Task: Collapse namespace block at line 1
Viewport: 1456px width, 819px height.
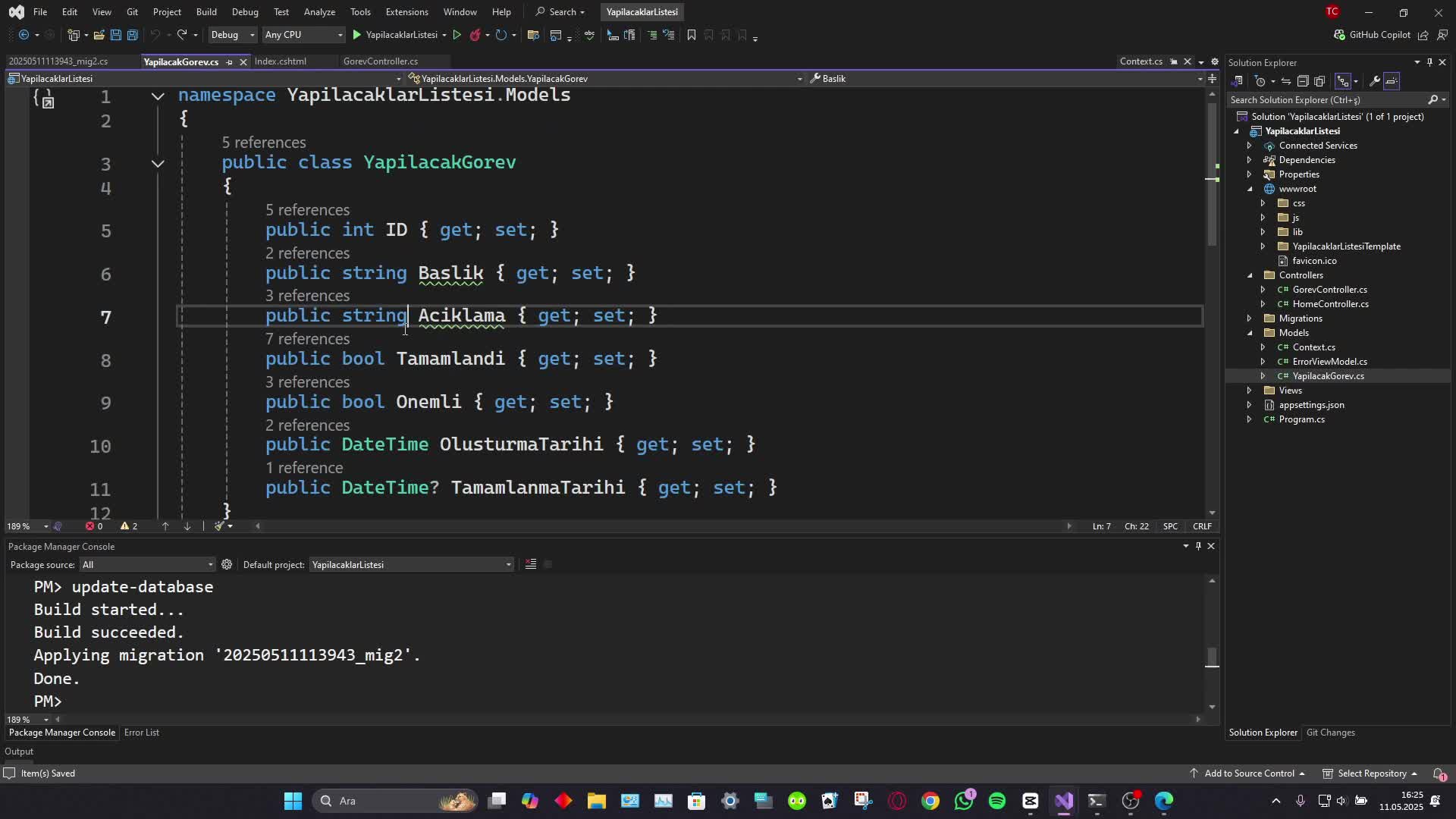Action: pyautogui.click(x=158, y=96)
